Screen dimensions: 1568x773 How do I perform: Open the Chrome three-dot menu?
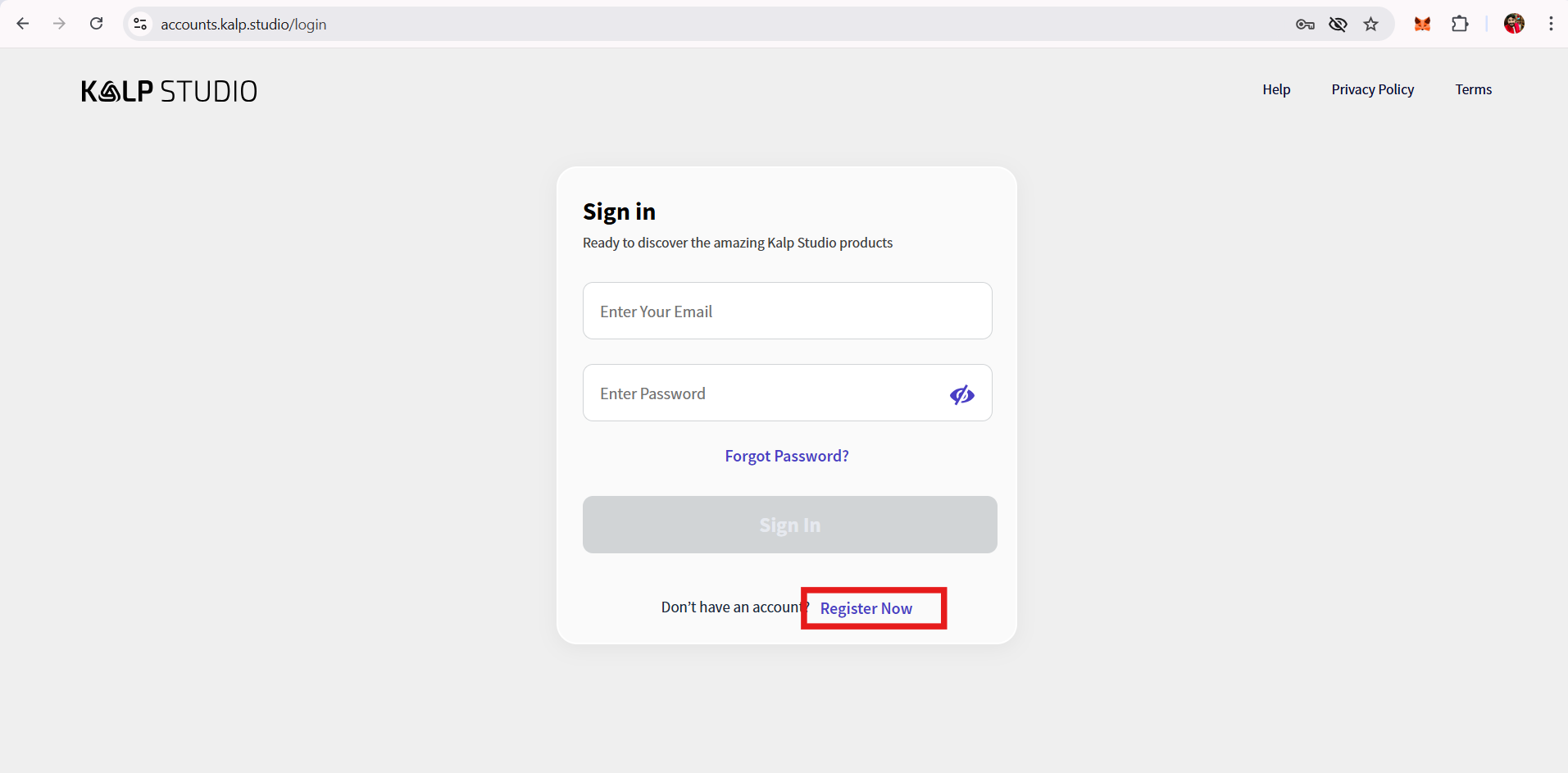coord(1551,24)
